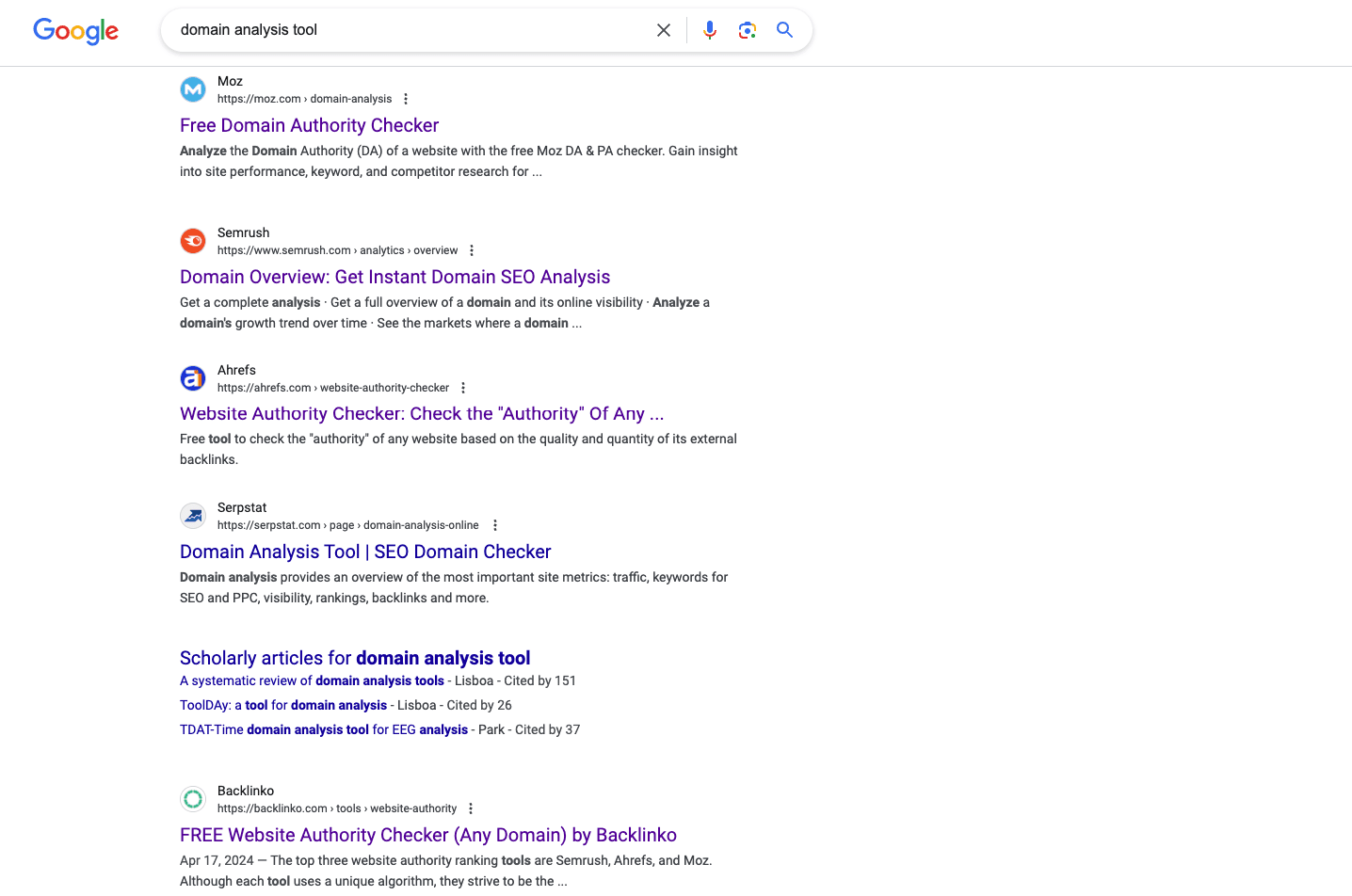The image size is (1352, 896).
Task: Click the Serpstat favicon
Action: [193, 516]
